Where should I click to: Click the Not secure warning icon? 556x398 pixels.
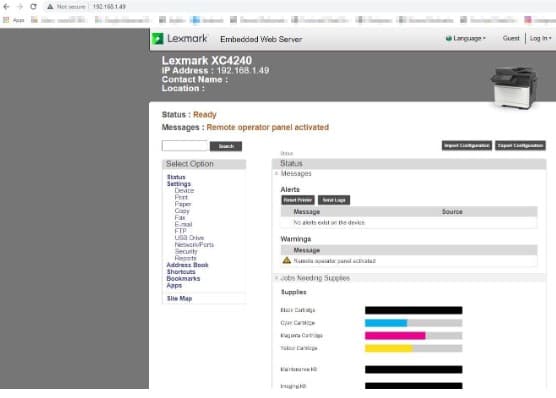[50, 6]
